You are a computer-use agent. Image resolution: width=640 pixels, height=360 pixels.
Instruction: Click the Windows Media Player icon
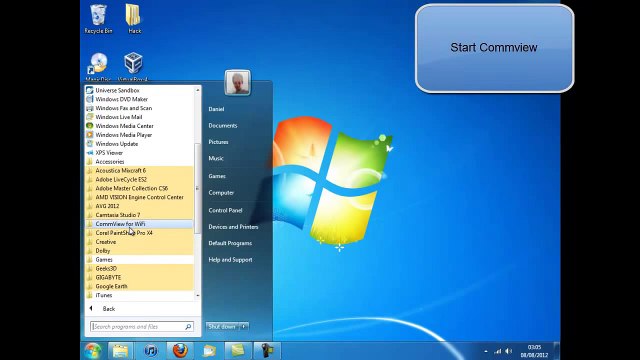pos(90,135)
